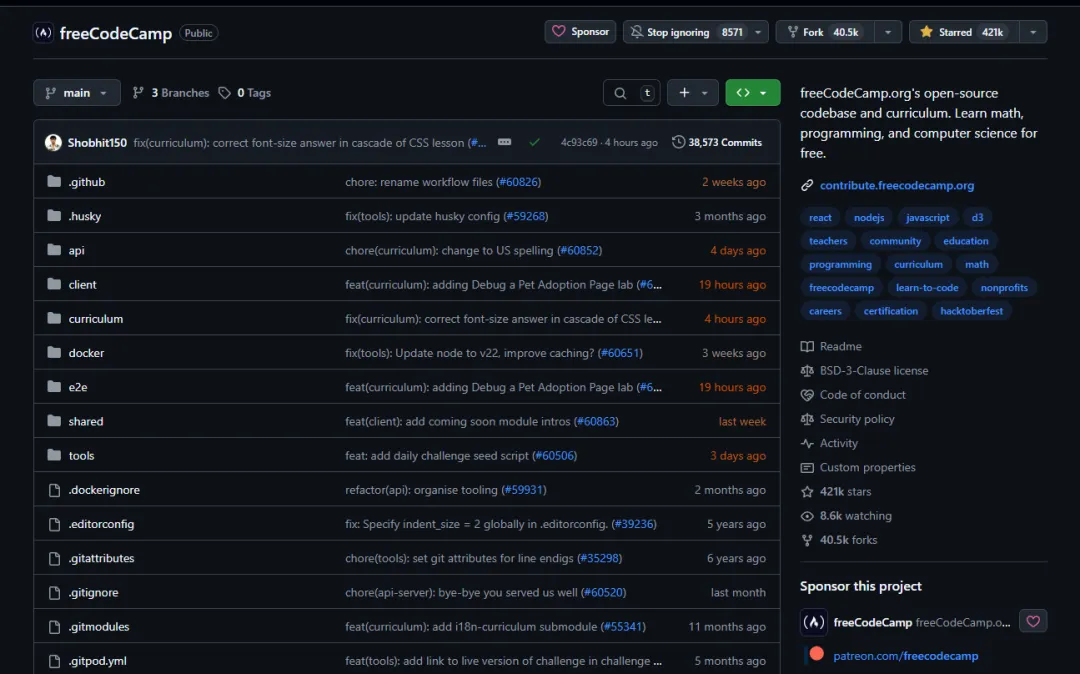The width and height of the screenshot is (1080, 674).
Task: Expand the commit message ellipsis icon
Action: [504, 143]
